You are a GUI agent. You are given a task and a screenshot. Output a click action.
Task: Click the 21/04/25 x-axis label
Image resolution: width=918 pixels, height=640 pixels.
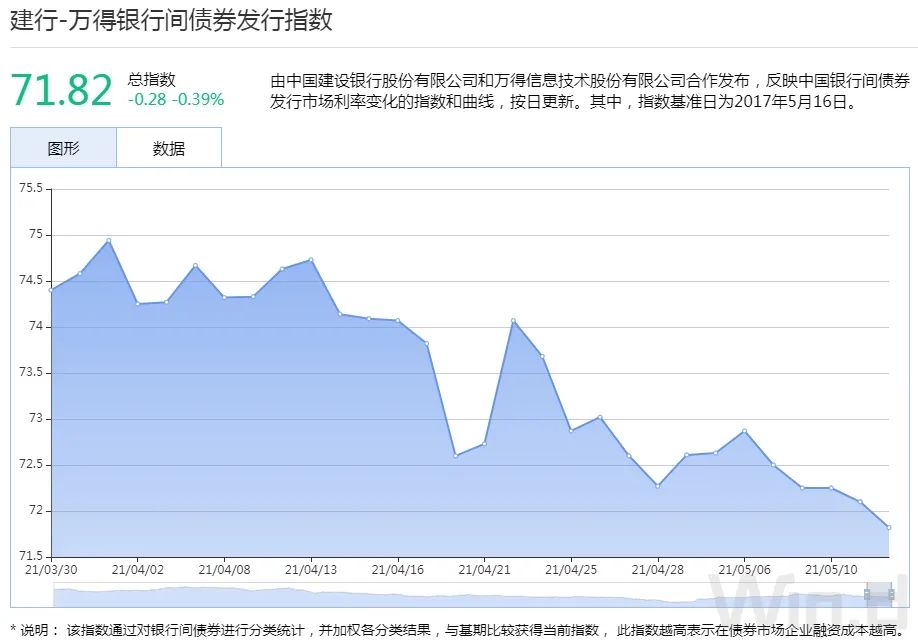(571, 570)
